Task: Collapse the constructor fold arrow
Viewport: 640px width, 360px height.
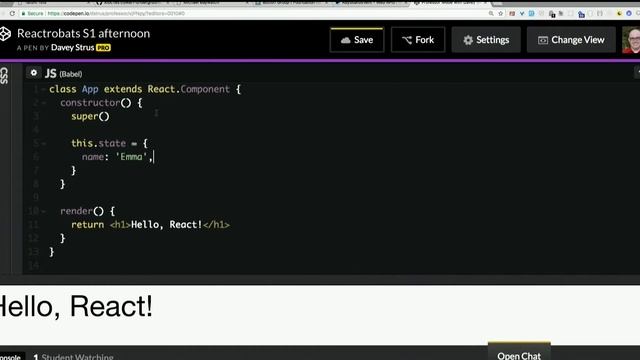Action: pos(43,103)
